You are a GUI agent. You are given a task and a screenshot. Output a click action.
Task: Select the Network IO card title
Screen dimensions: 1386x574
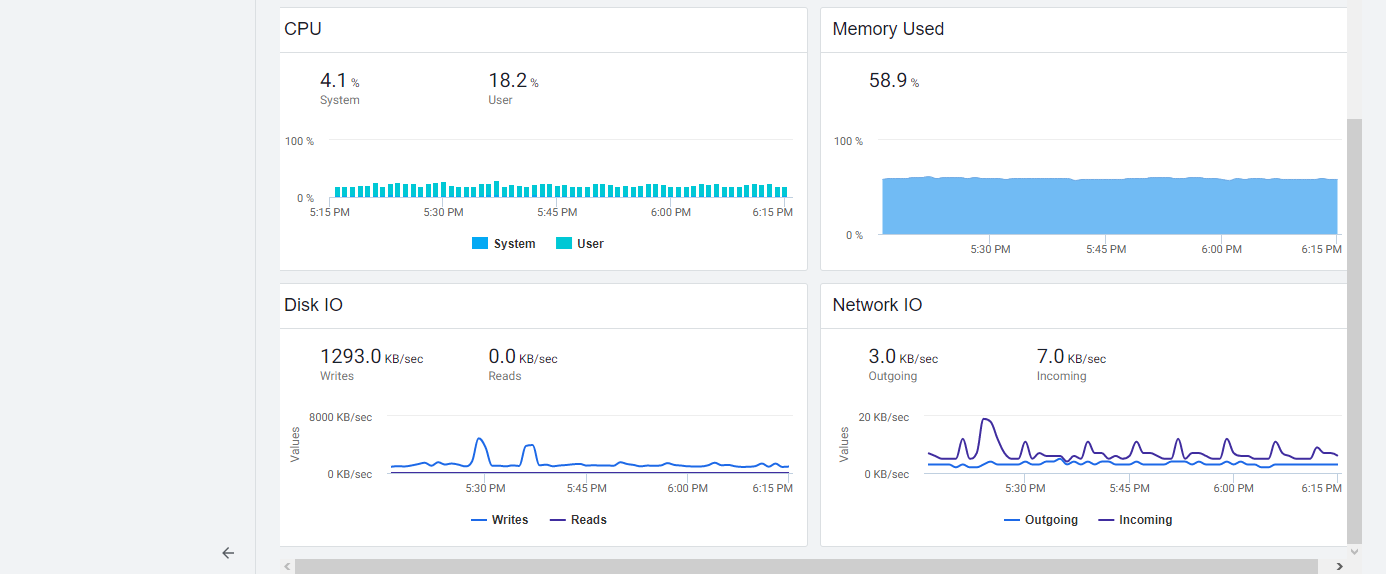(877, 305)
